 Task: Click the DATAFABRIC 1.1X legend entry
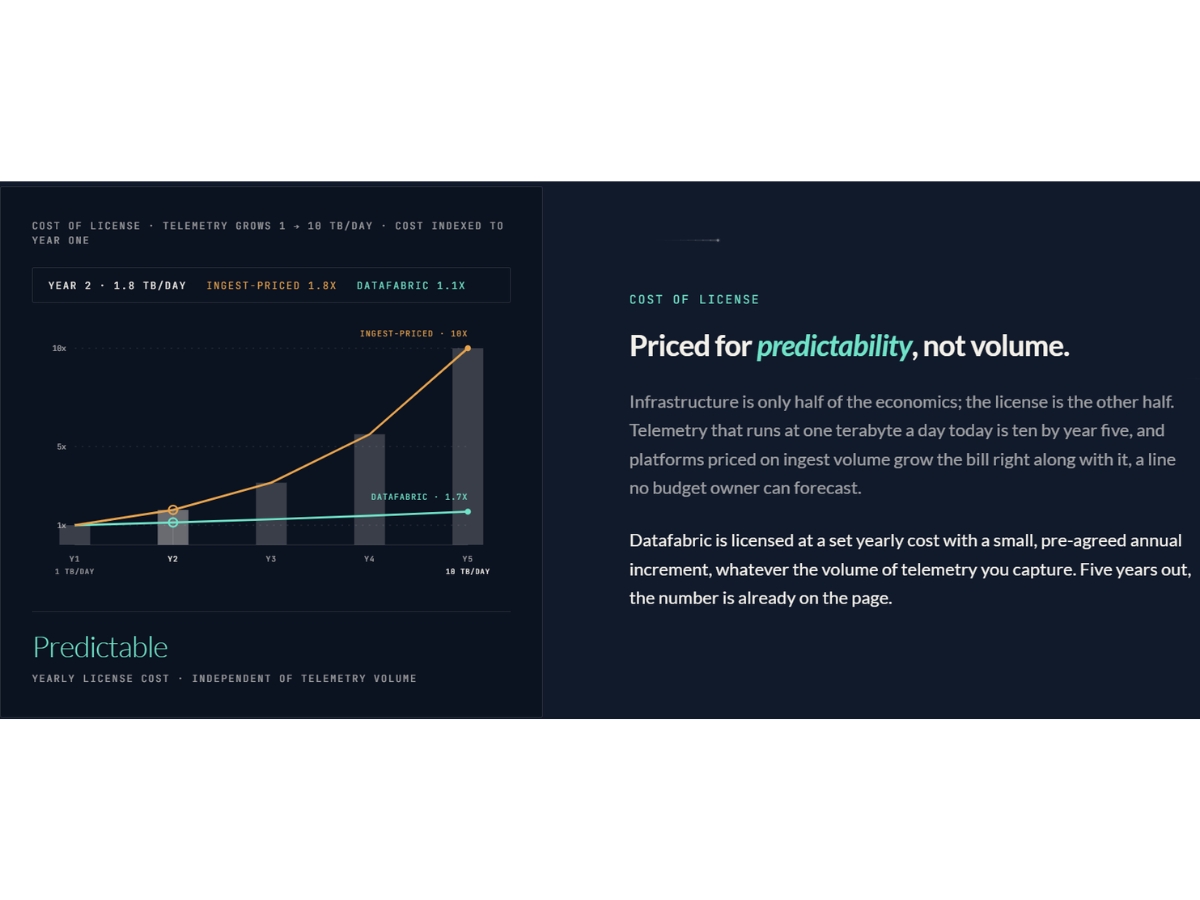(411, 285)
